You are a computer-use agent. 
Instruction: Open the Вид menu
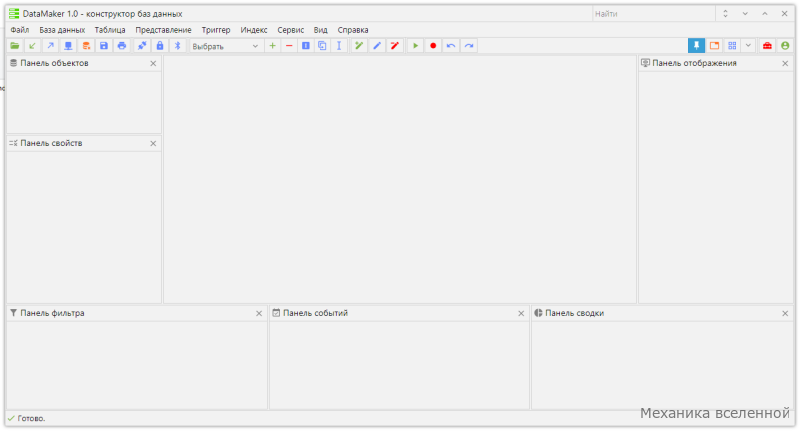[320, 30]
